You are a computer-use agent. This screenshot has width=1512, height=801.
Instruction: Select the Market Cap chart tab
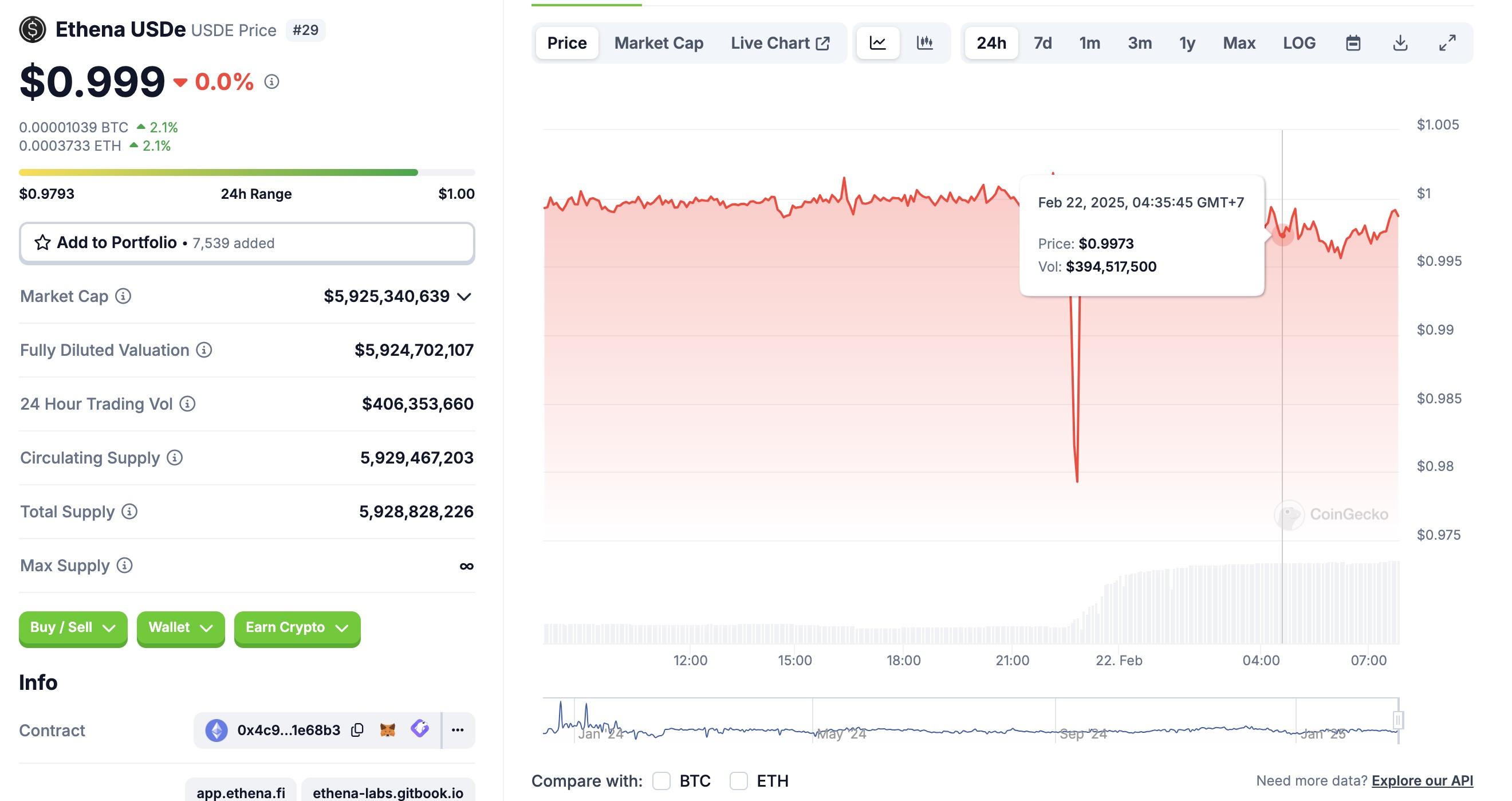click(659, 43)
